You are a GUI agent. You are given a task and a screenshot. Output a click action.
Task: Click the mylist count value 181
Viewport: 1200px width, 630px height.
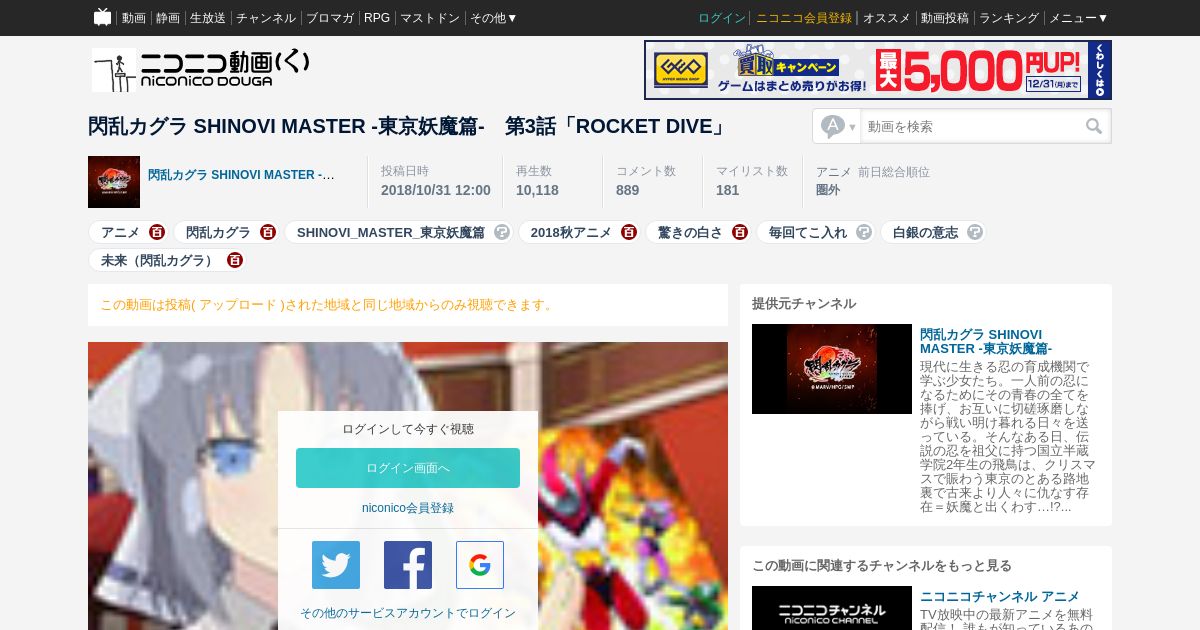coord(727,190)
